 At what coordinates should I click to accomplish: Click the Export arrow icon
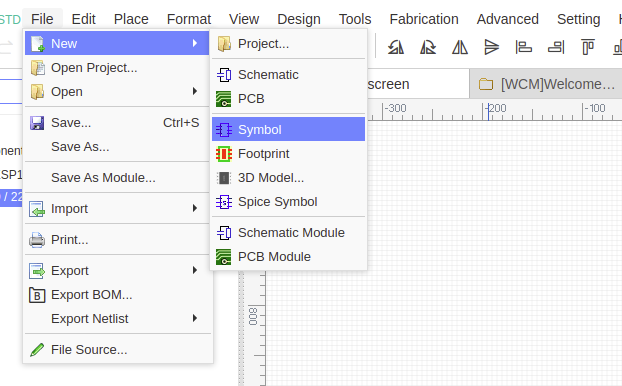(37, 271)
